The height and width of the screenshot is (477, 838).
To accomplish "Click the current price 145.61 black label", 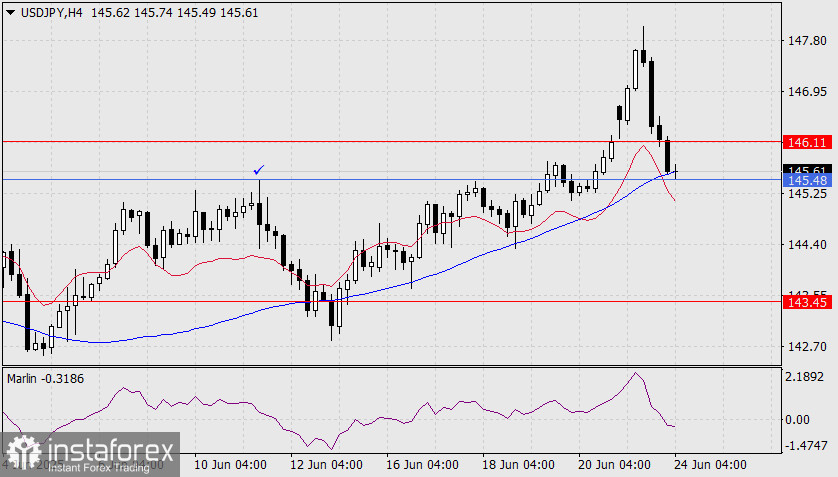I will 807,169.
